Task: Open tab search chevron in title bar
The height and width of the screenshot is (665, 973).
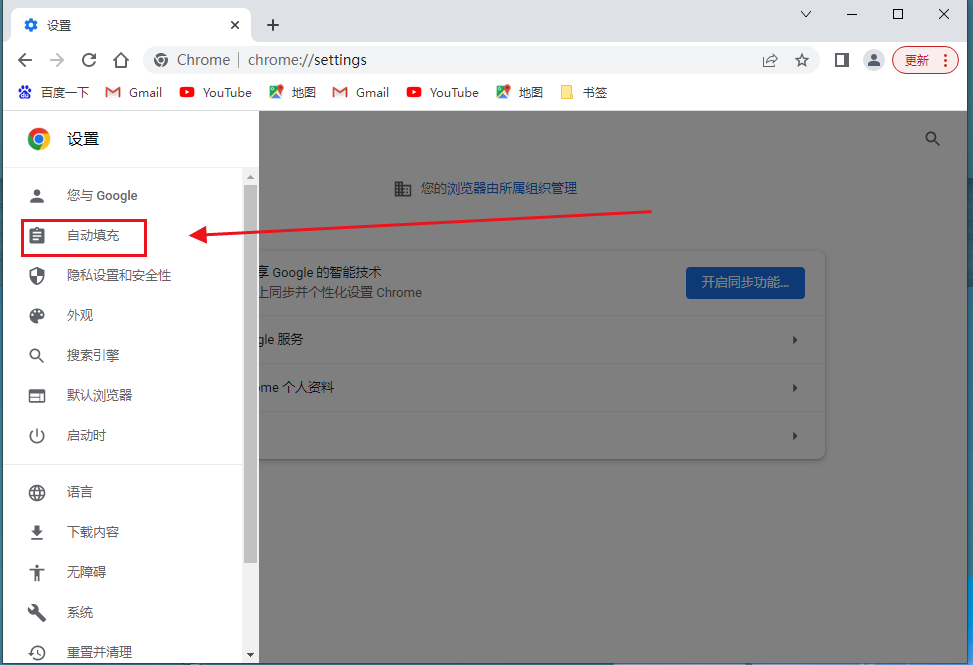Action: [x=806, y=14]
